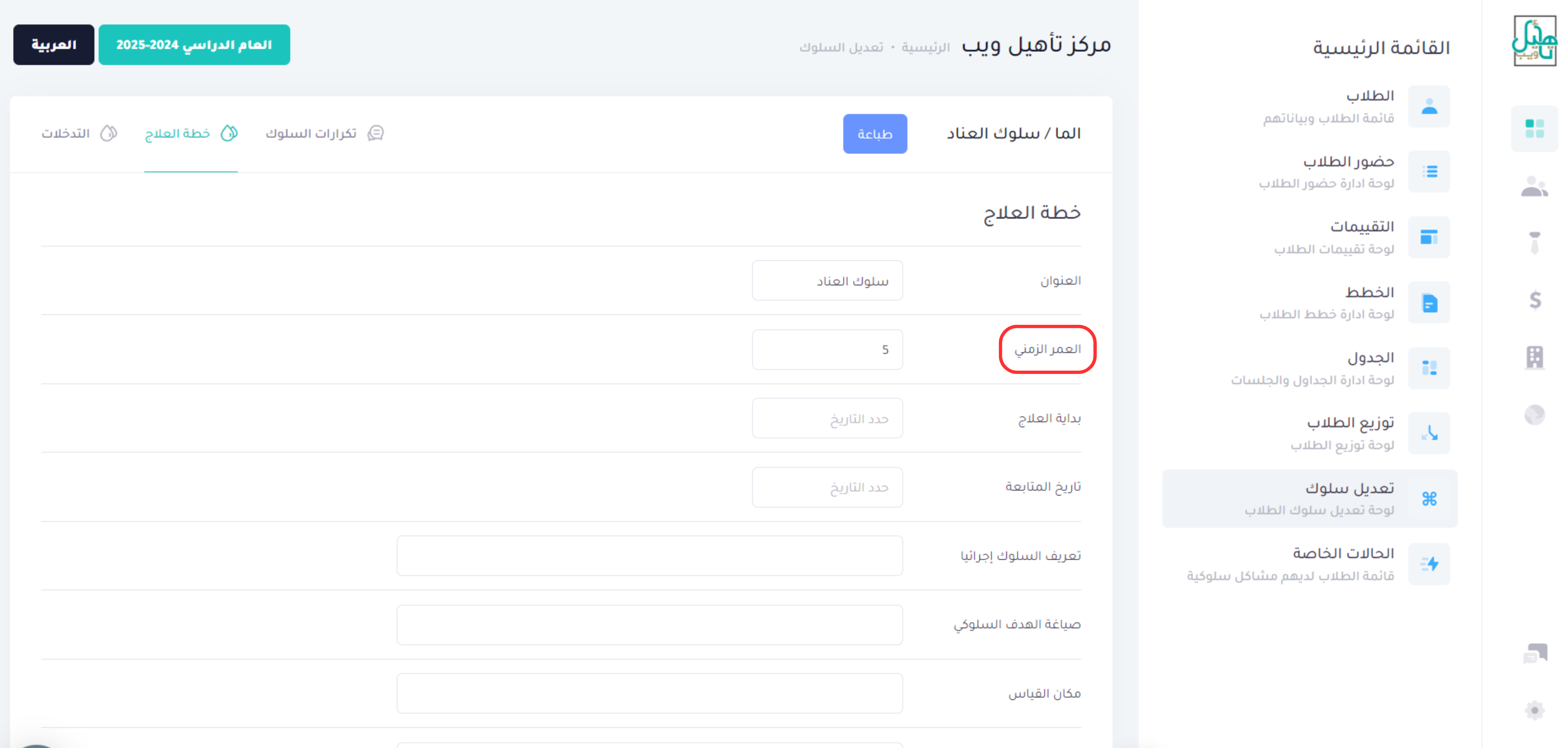Open the dollar finance icon in rail
The height and width of the screenshot is (748, 1568).
tap(1534, 300)
